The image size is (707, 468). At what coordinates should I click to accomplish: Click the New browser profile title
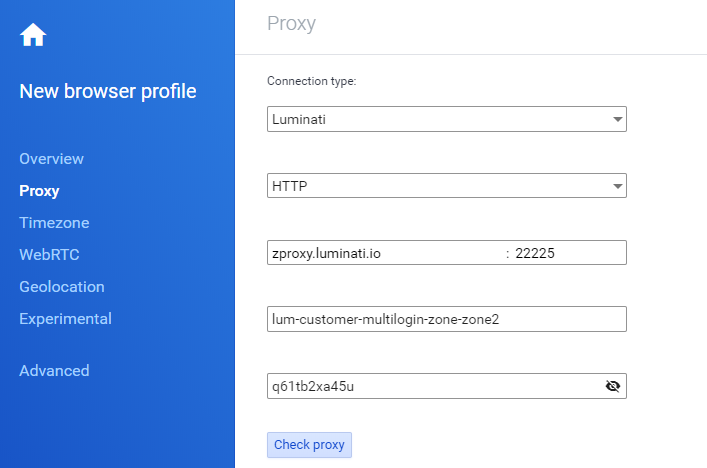click(x=108, y=92)
